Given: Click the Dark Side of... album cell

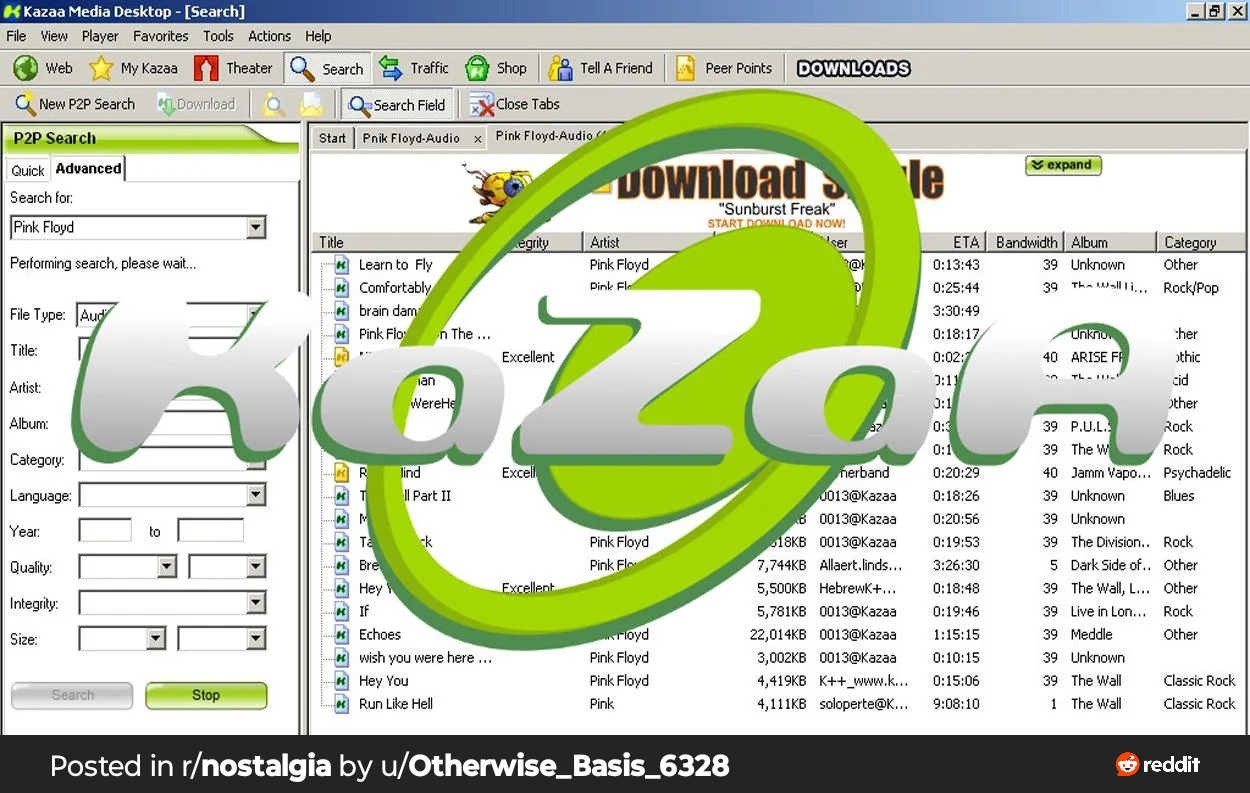Looking at the screenshot, I should (1111, 565).
